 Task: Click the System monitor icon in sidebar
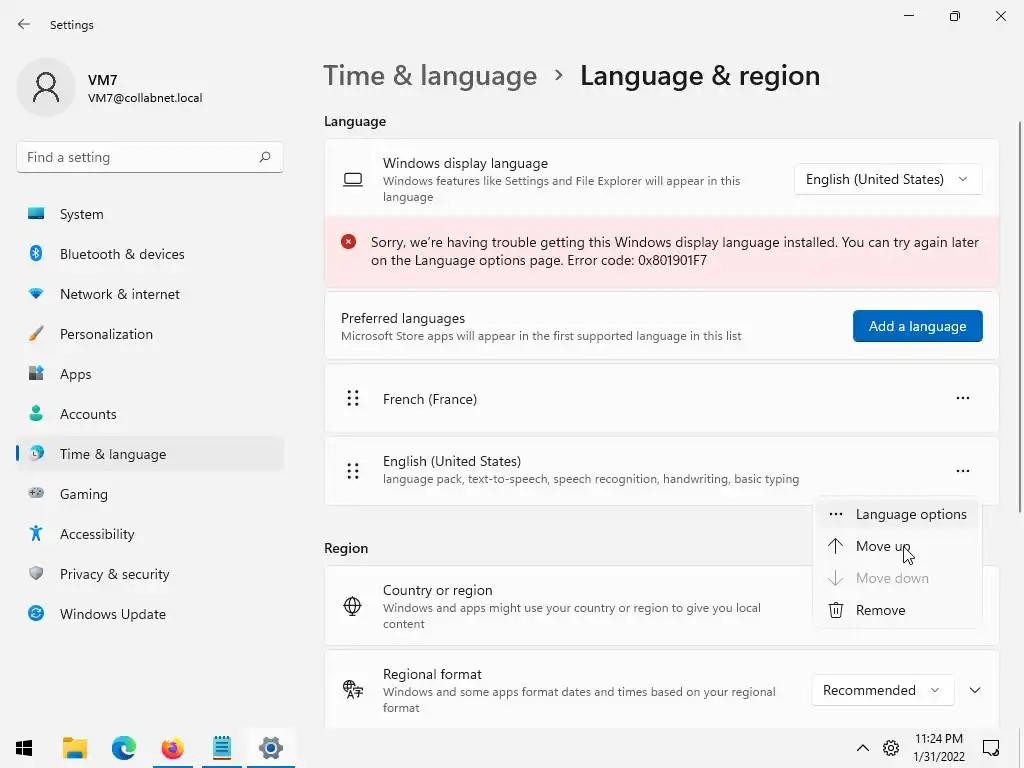pyautogui.click(x=36, y=214)
